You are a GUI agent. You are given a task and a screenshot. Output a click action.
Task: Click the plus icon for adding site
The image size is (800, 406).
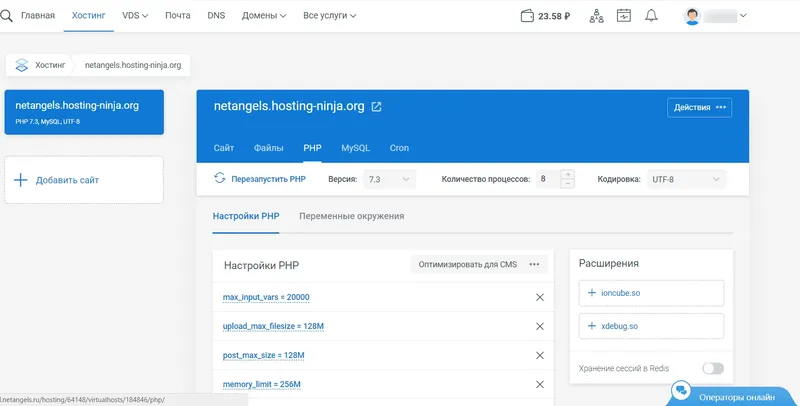pyautogui.click(x=20, y=180)
